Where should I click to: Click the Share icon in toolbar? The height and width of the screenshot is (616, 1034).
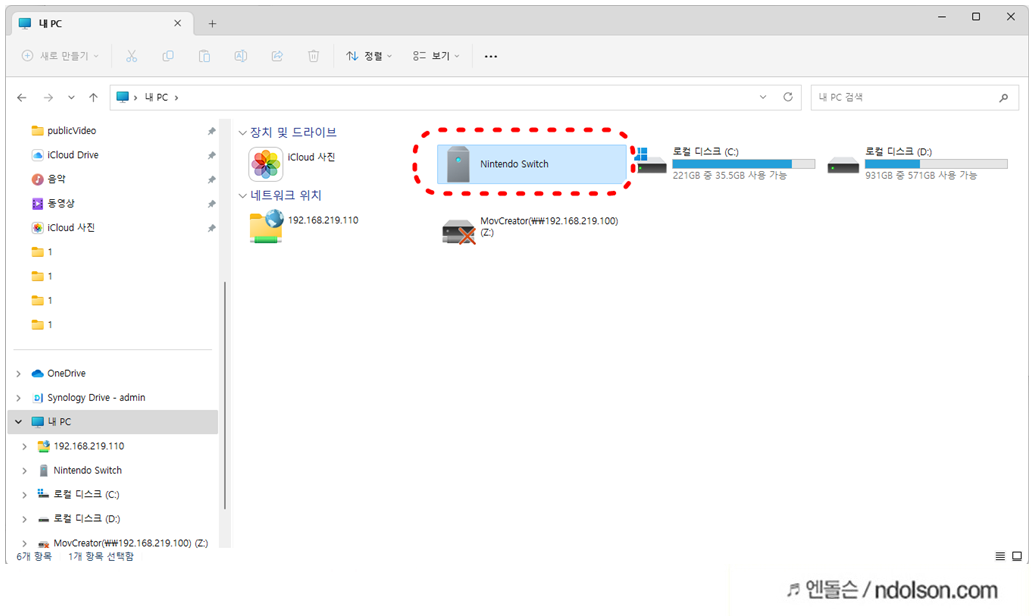click(277, 56)
